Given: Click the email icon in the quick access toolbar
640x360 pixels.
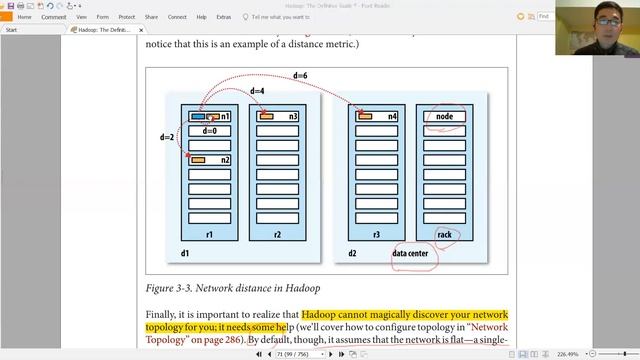Looking at the screenshot, I should coord(30,6).
